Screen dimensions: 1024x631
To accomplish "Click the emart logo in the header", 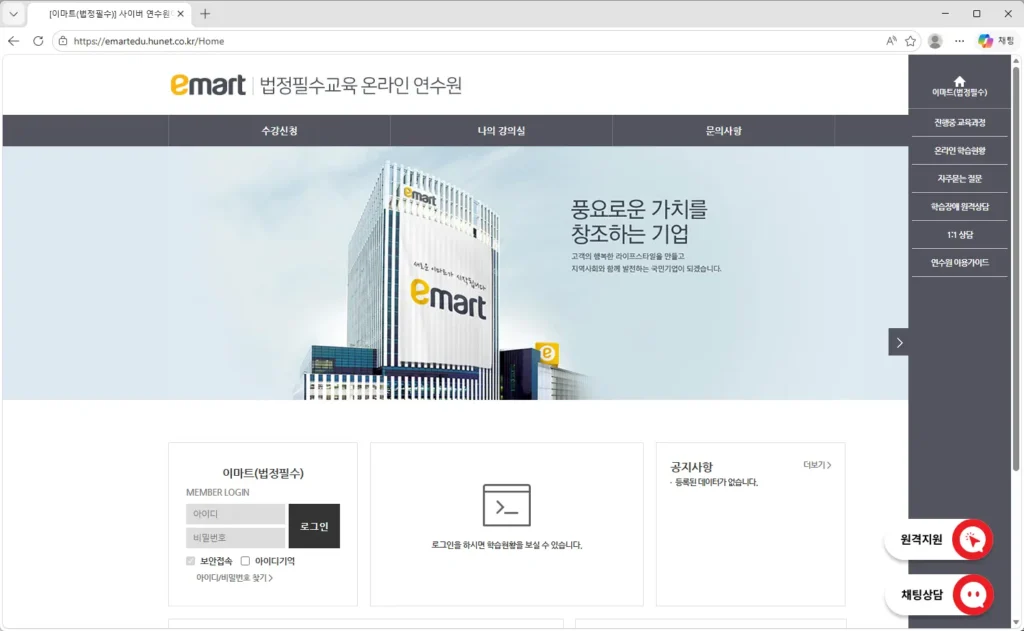I will (x=207, y=85).
